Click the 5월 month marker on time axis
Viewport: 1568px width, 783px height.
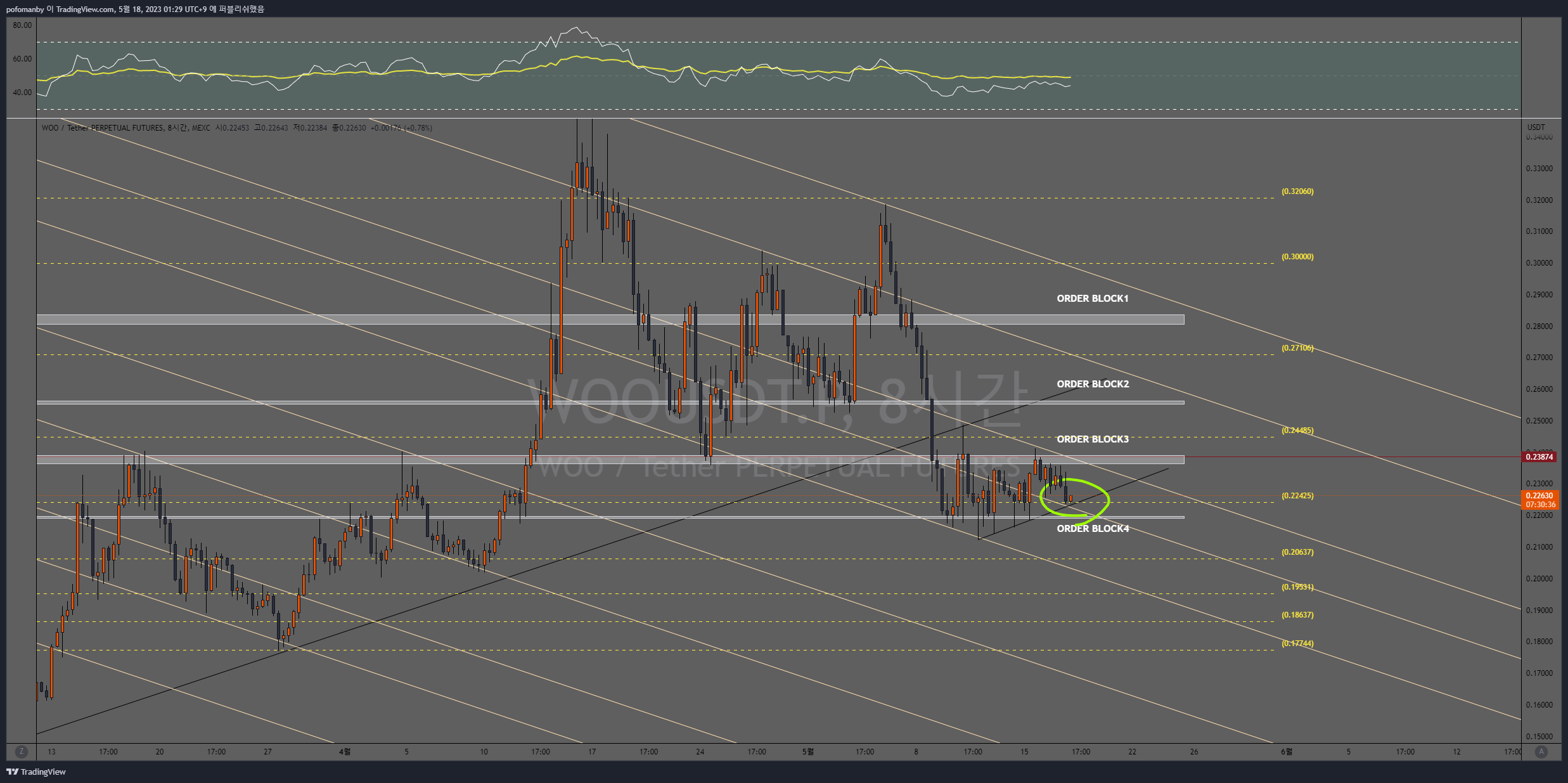coord(808,751)
